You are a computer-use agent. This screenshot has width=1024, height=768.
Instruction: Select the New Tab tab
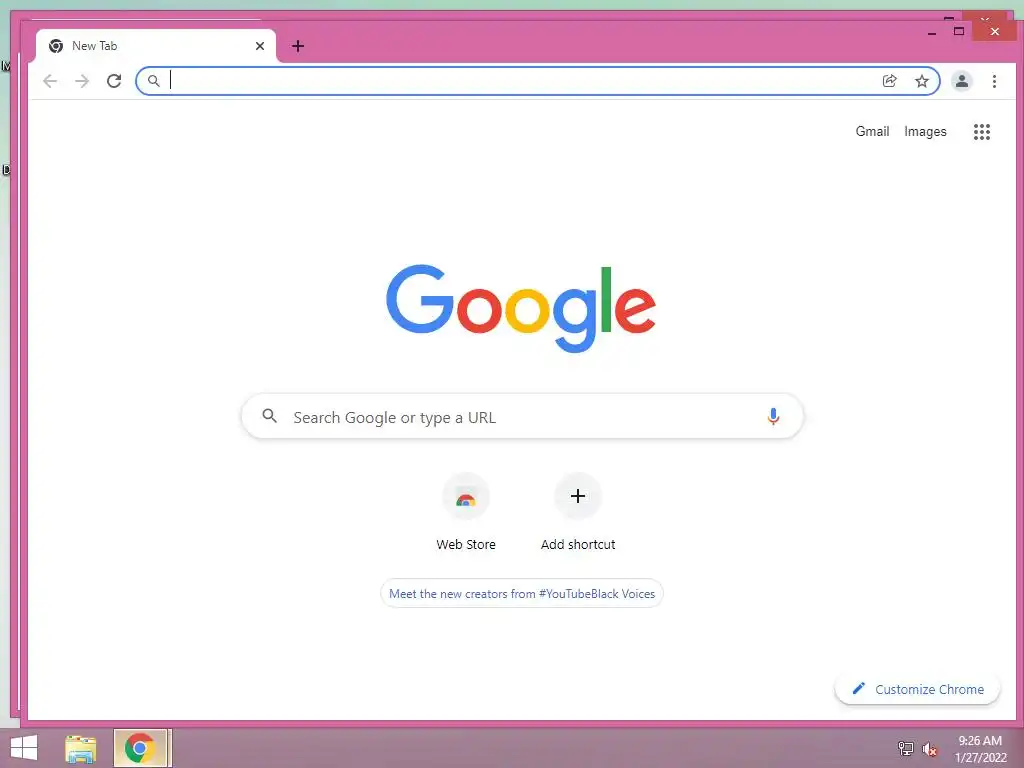pyautogui.click(x=156, y=46)
